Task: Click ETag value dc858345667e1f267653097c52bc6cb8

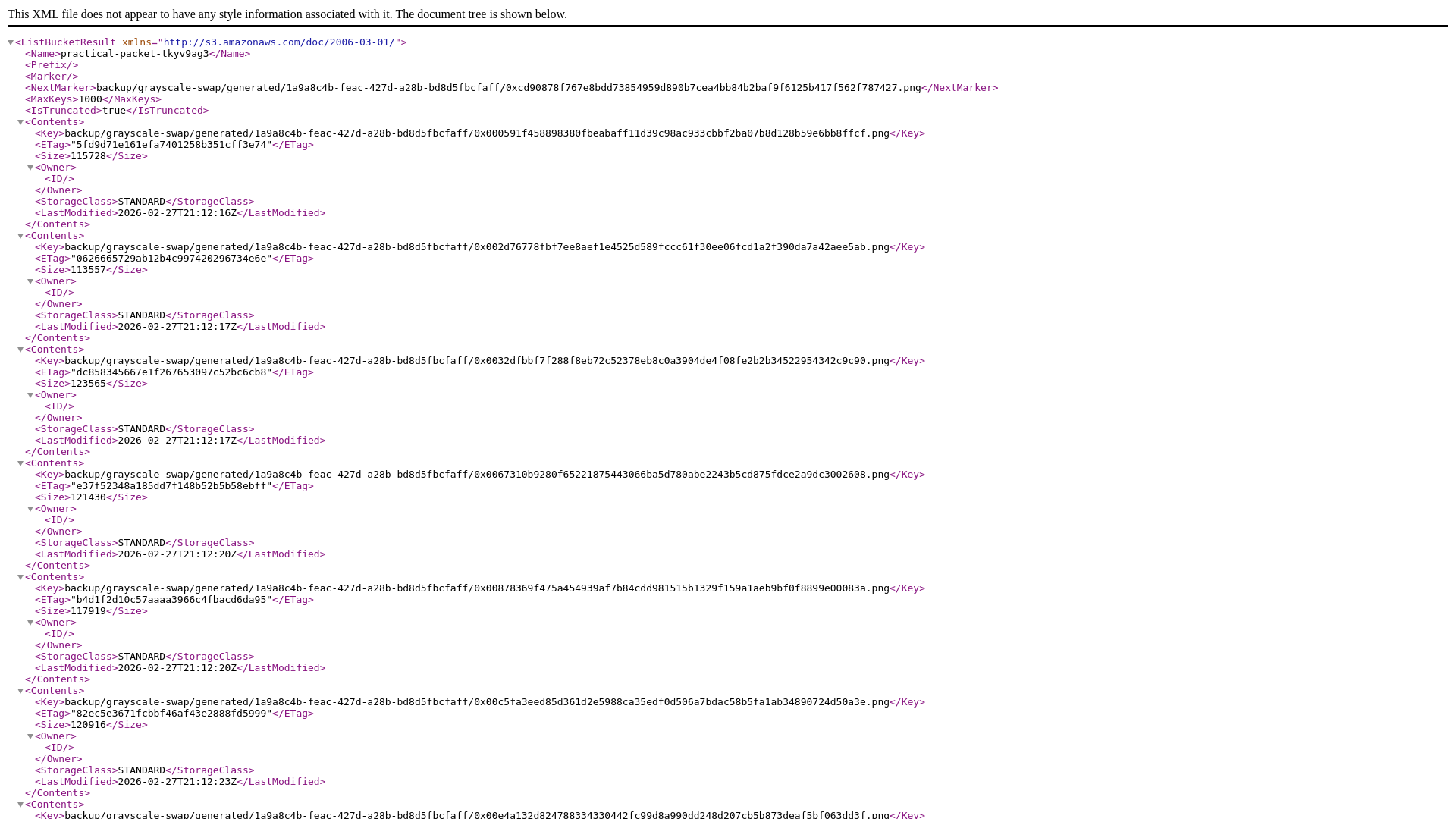Action: click(x=171, y=372)
